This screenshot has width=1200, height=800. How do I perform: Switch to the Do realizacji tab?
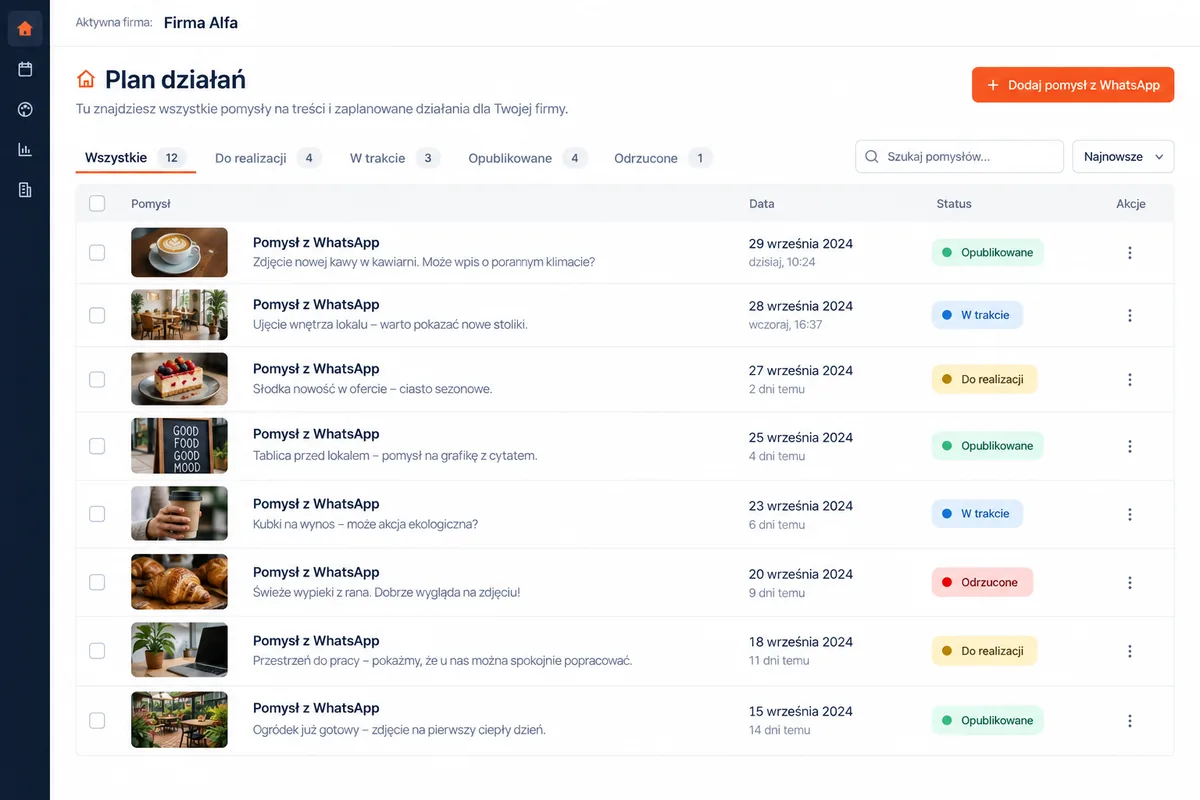click(268, 158)
